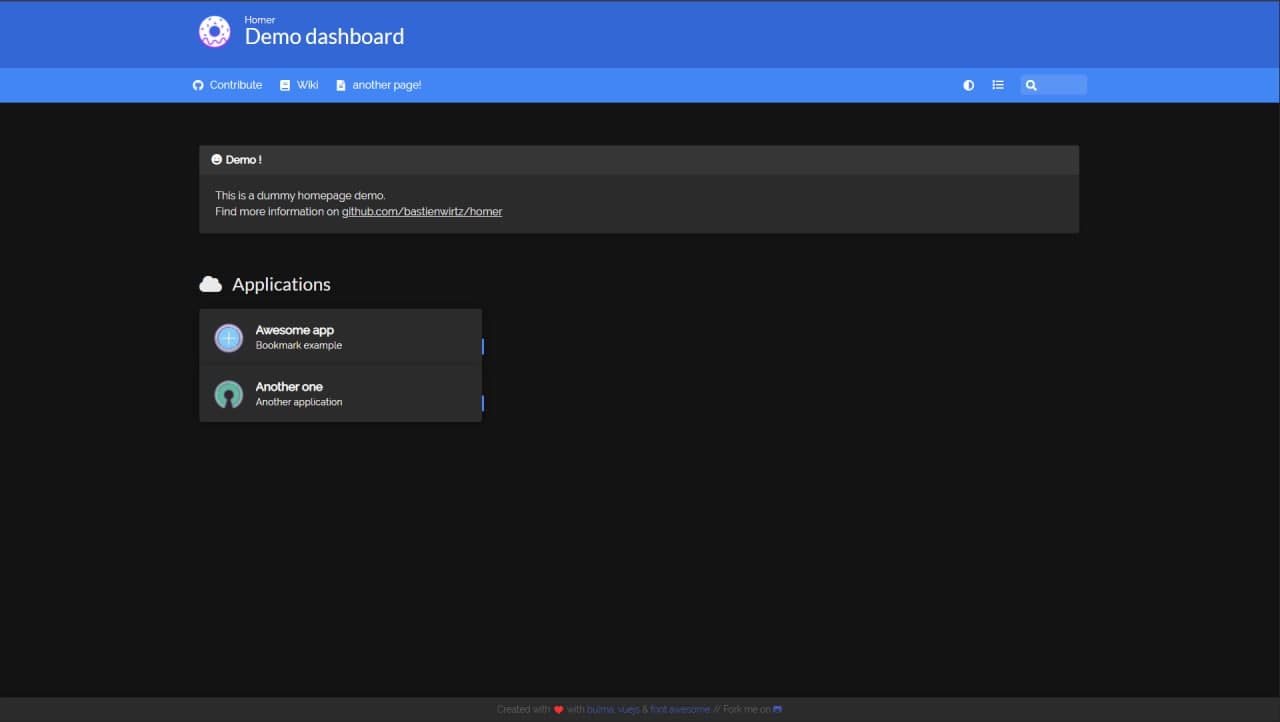This screenshot has height=722, width=1280.
Task: Click the red heart icon in footer
Action: (558, 710)
